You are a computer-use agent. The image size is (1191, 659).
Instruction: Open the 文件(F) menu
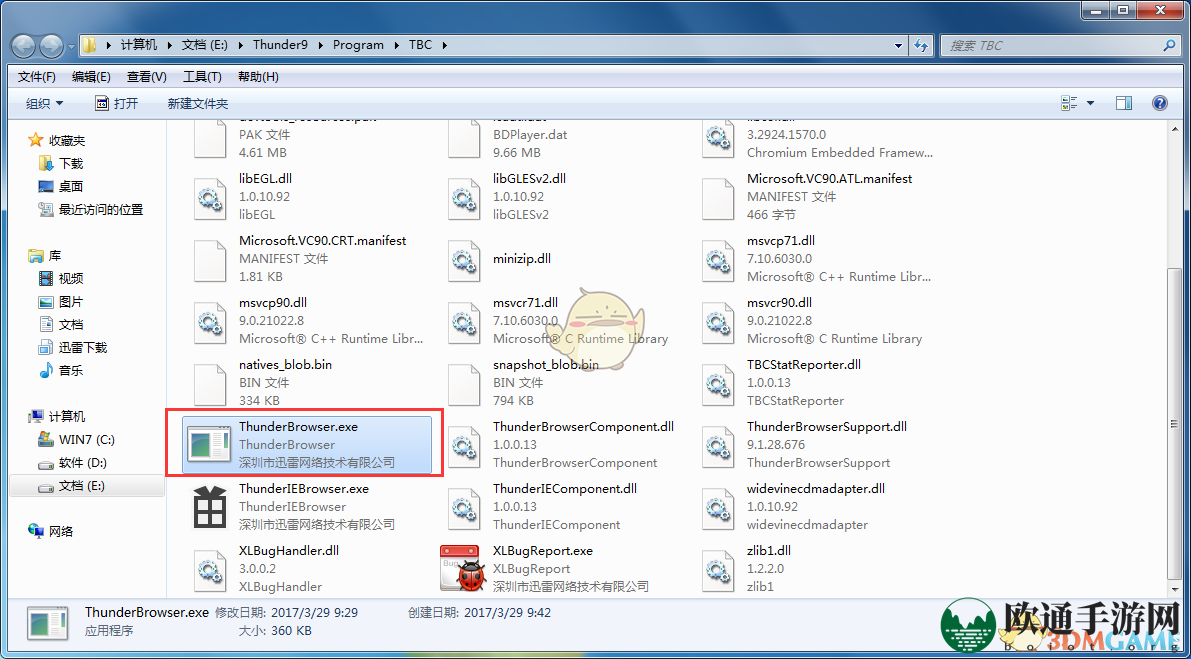[x=36, y=77]
